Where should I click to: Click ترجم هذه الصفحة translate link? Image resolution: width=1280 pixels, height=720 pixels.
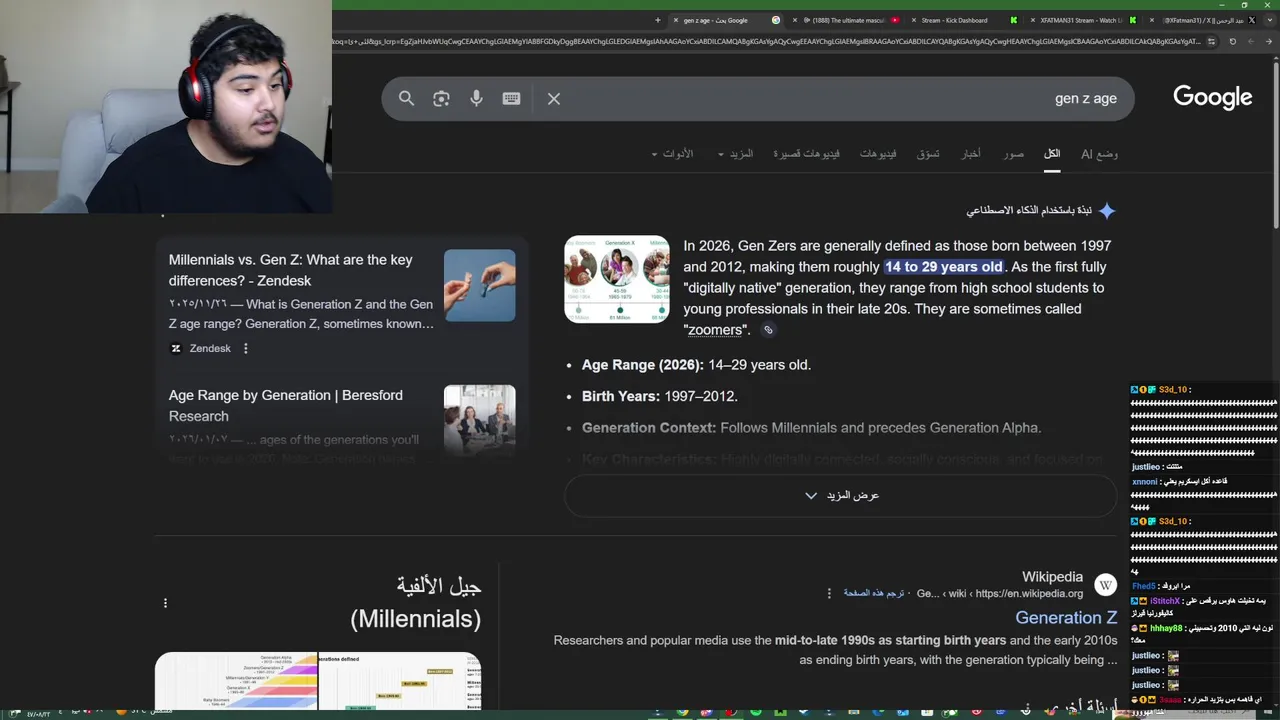tap(873, 593)
